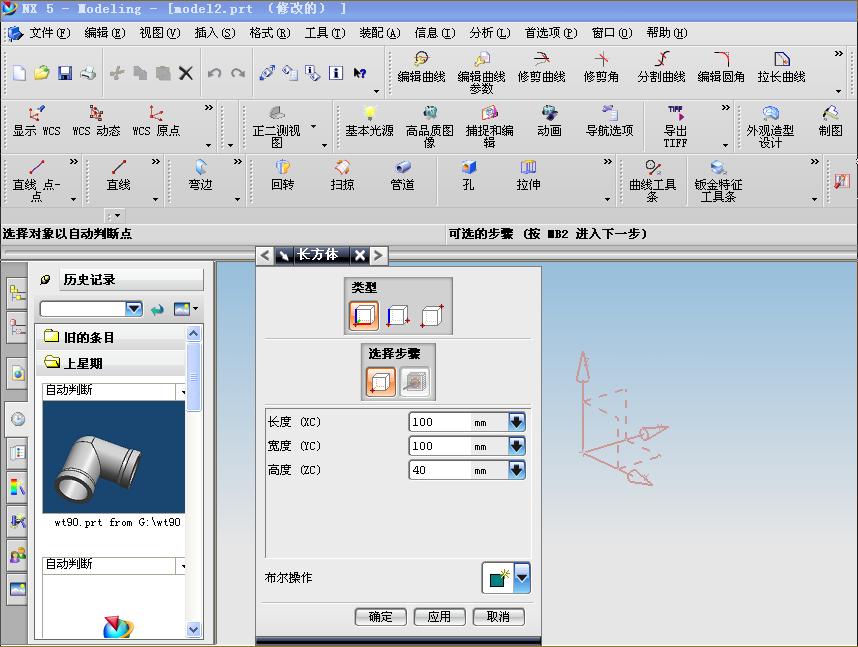Select the 拉长曲线 tool

click(781, 67)
